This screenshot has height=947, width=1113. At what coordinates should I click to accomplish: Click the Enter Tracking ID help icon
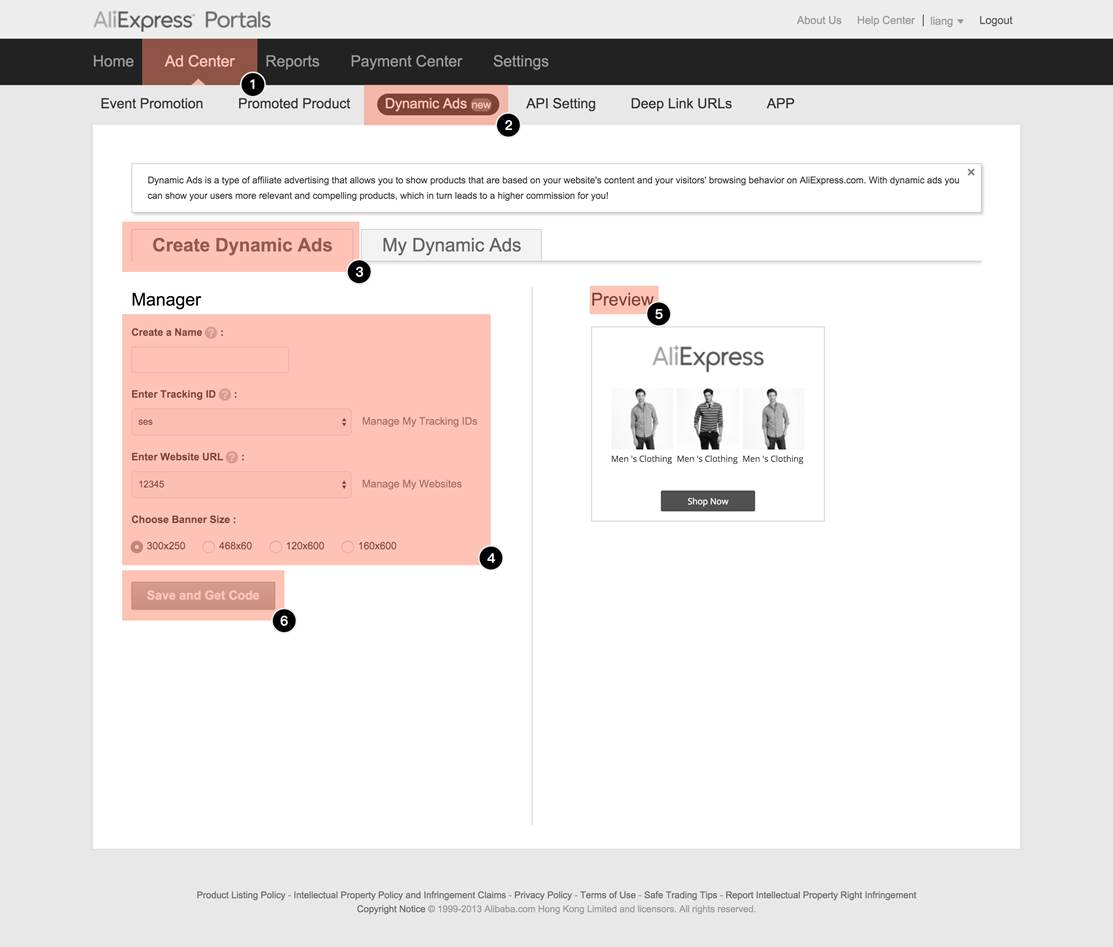point(225,395)
